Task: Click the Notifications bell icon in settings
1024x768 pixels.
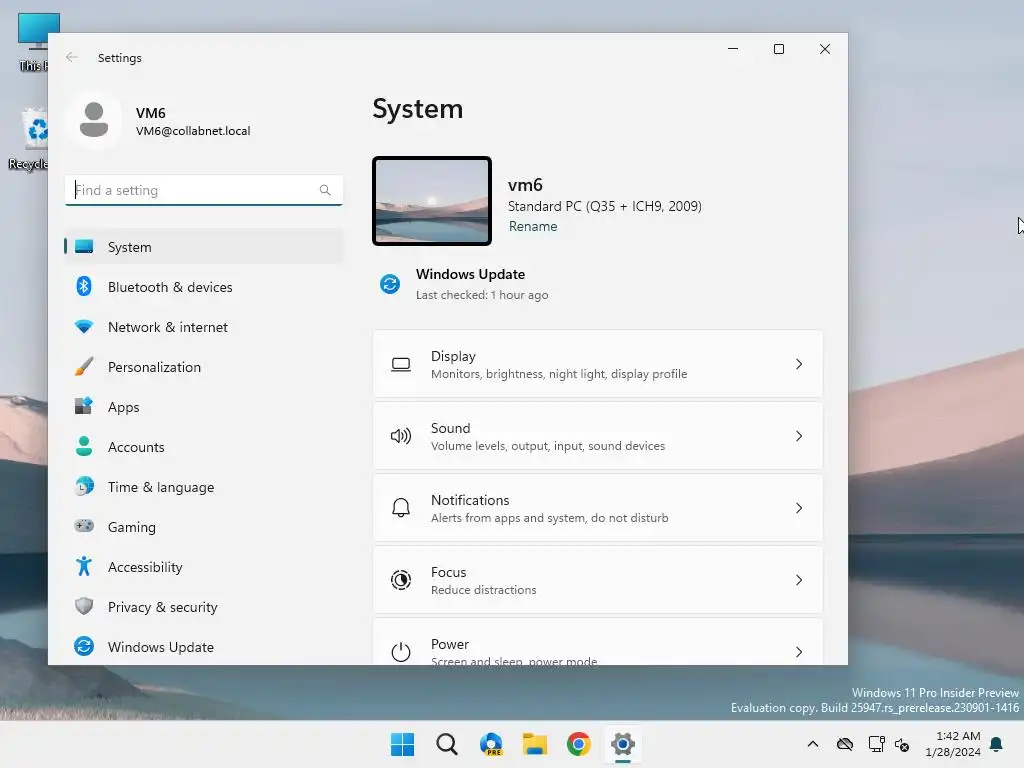Action: tap(401, 507)
